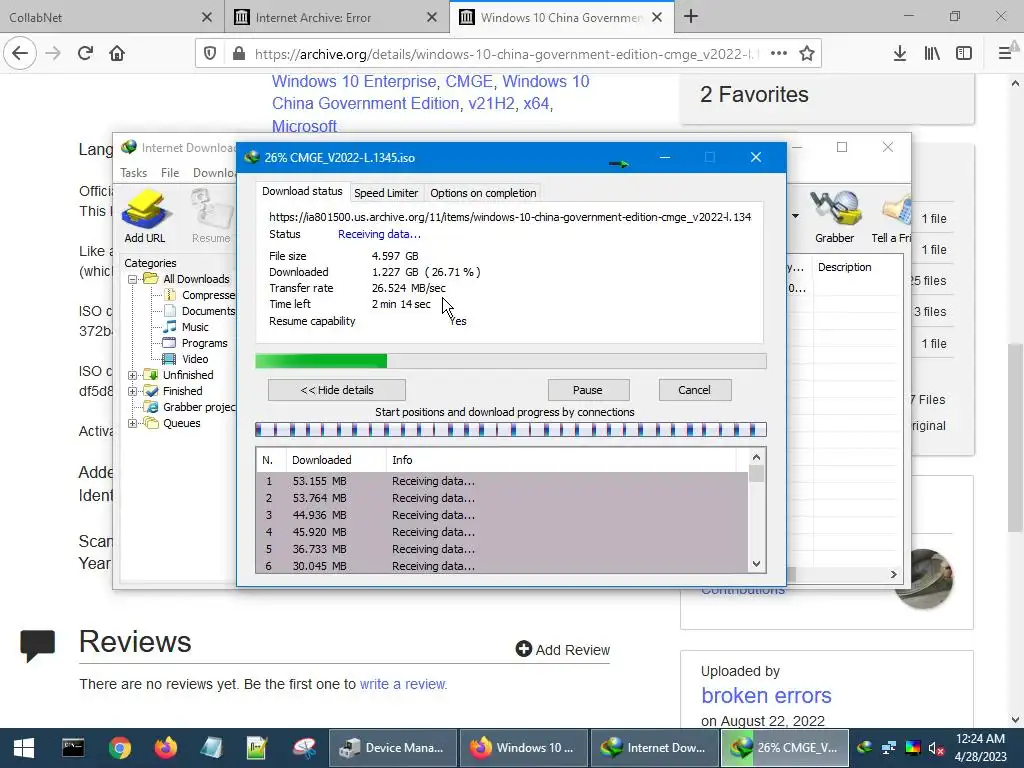The height and width of the screenshot is (768, 1024).
Task: Click the network tray icon
Action: click(889, 748)
